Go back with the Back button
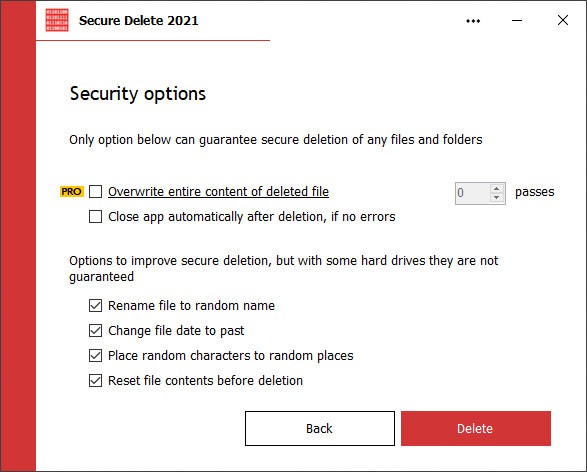The height and width of the screenshot is (472, 587). (x=320, y=429)
